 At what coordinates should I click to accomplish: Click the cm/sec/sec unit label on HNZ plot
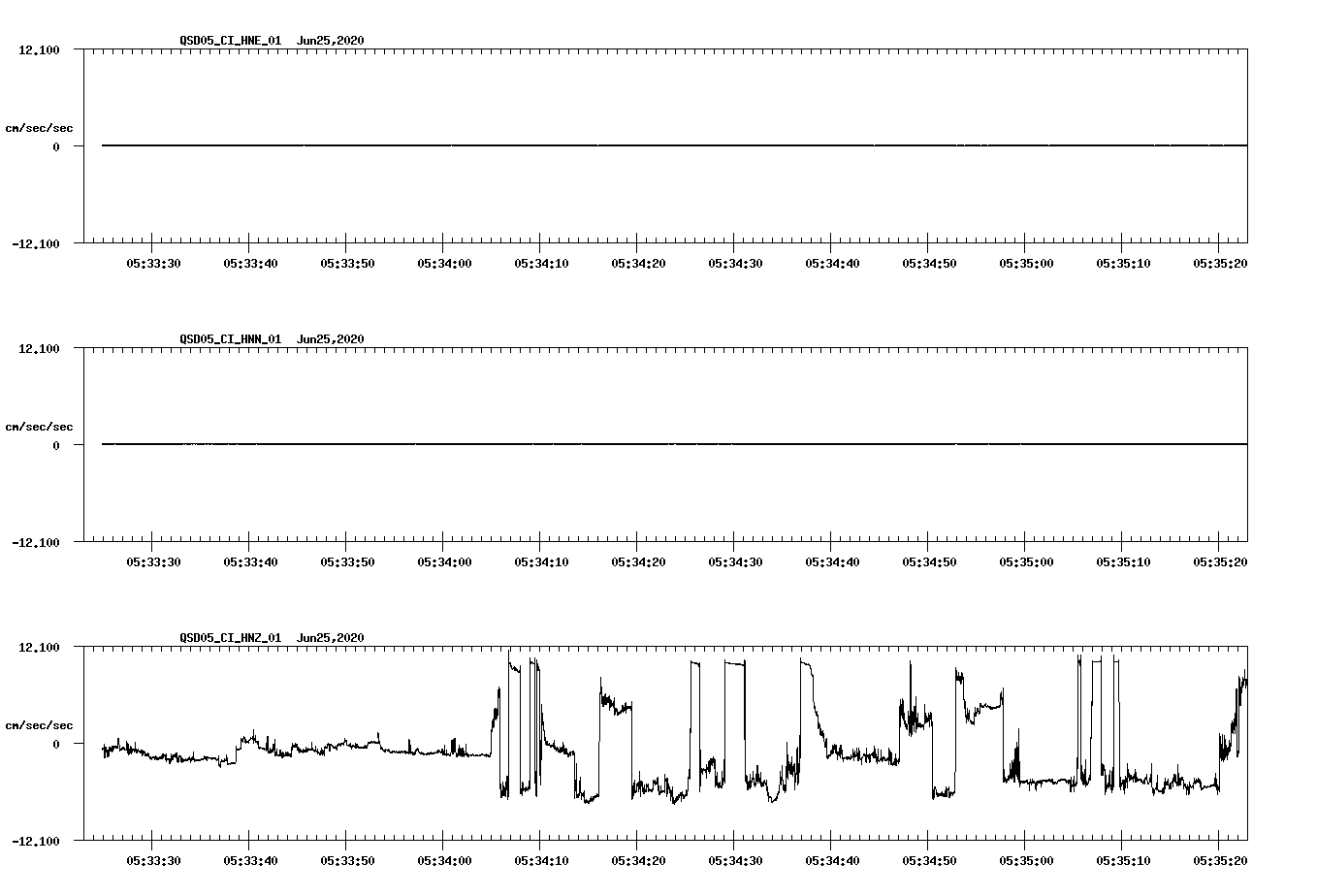[x=39, y=725]
